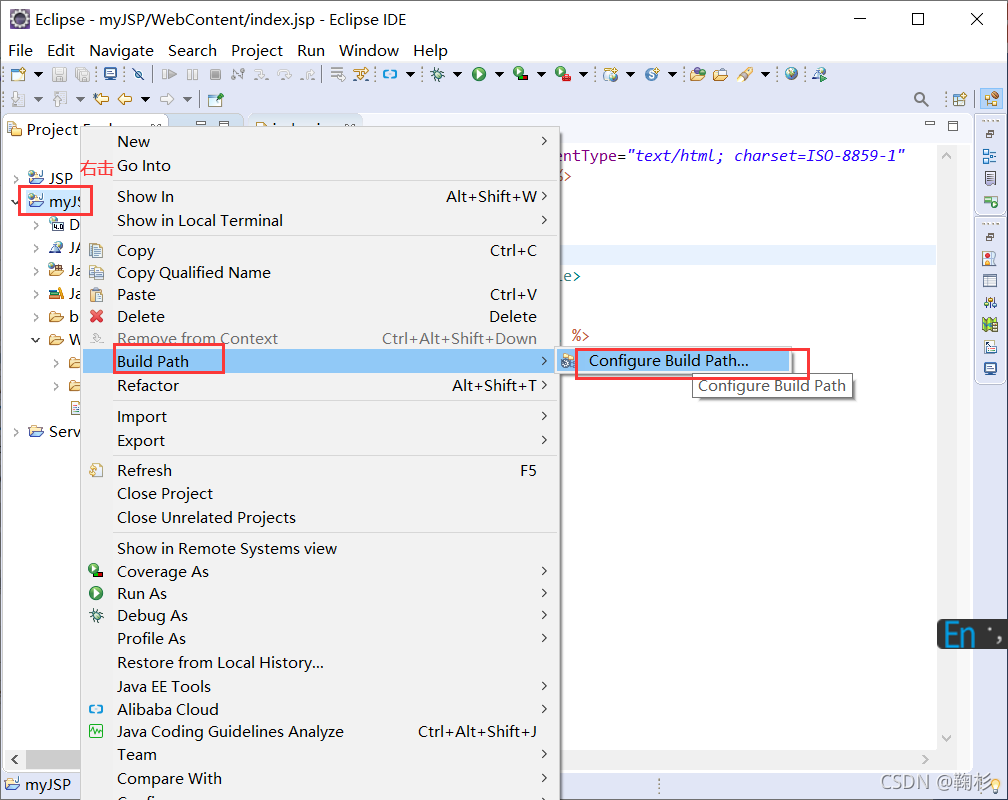Click the Last Edit Location arrow icon
Screen dimensions: 1008x800
click(x=101, y=99)
